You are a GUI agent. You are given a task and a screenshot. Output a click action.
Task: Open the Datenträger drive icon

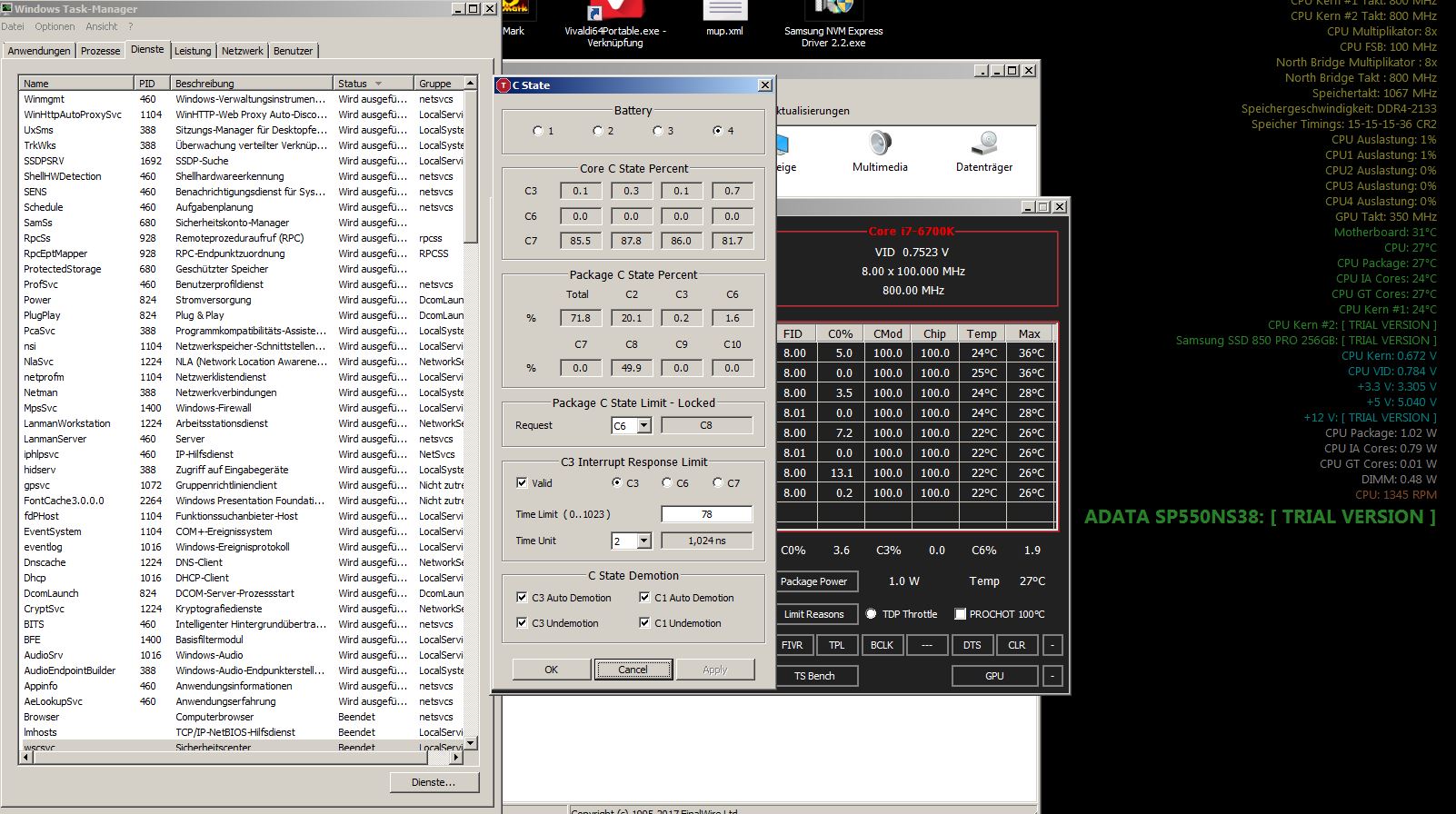(984, 144)
